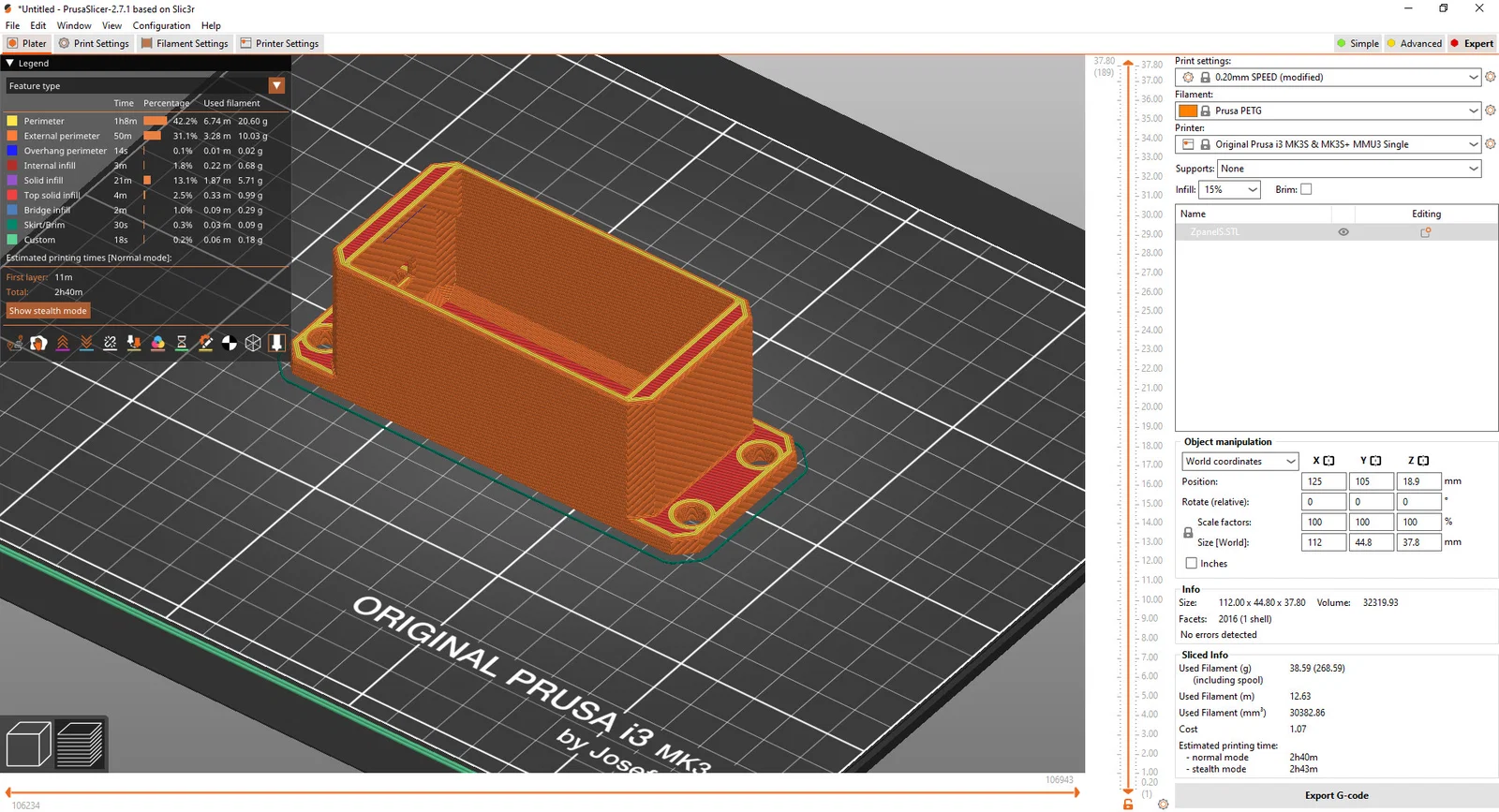Switch to the Plater tab

pos(27,43)
